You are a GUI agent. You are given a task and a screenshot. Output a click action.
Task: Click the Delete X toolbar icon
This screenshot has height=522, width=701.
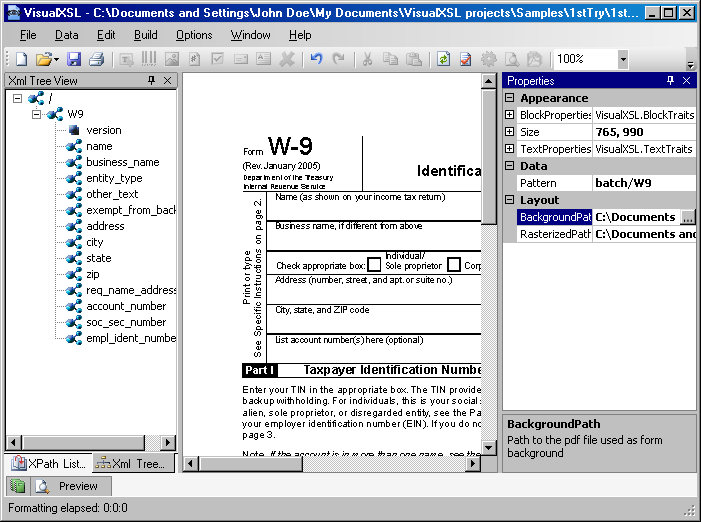(287, 59)
